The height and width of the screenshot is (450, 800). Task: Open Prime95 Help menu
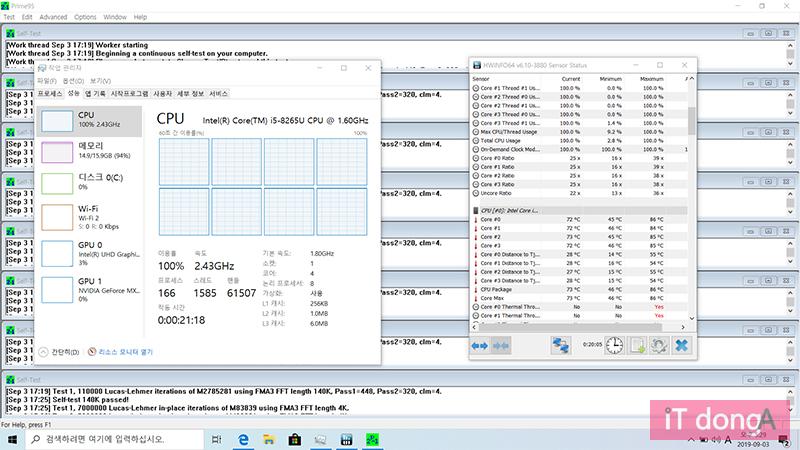(140, 17)
